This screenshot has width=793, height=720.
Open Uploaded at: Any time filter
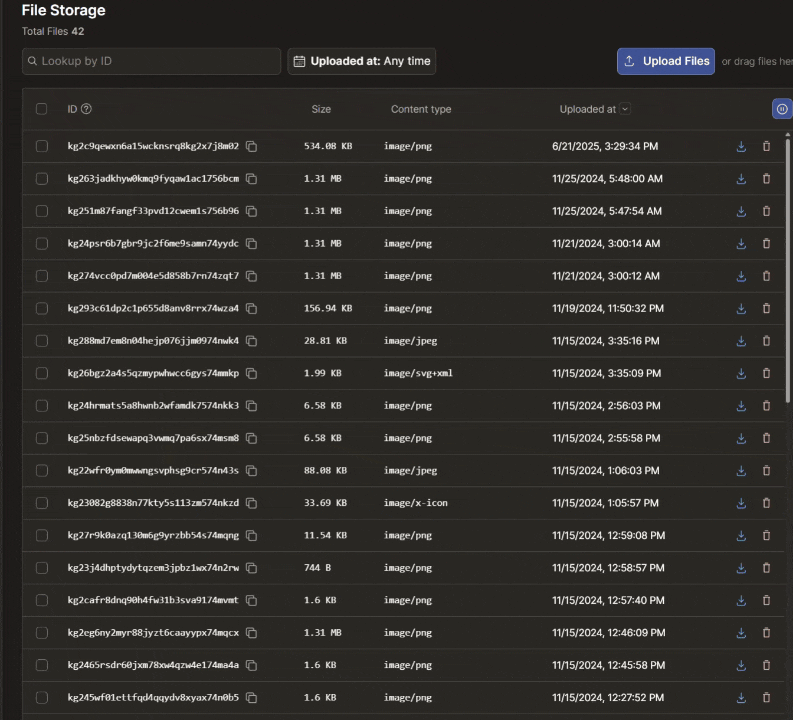(x=362, y=61)
